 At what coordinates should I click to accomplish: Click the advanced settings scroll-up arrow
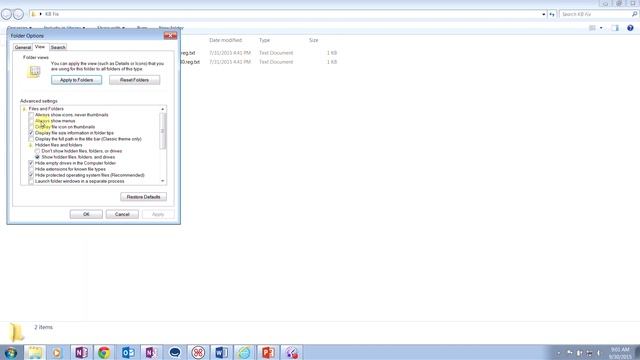(163, 109)
